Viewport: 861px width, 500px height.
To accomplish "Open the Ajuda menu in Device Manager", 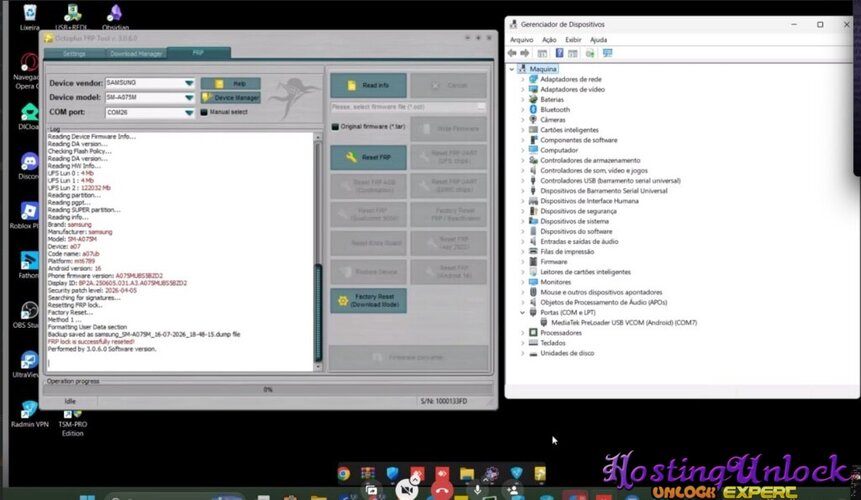I will tap(599, 40).
